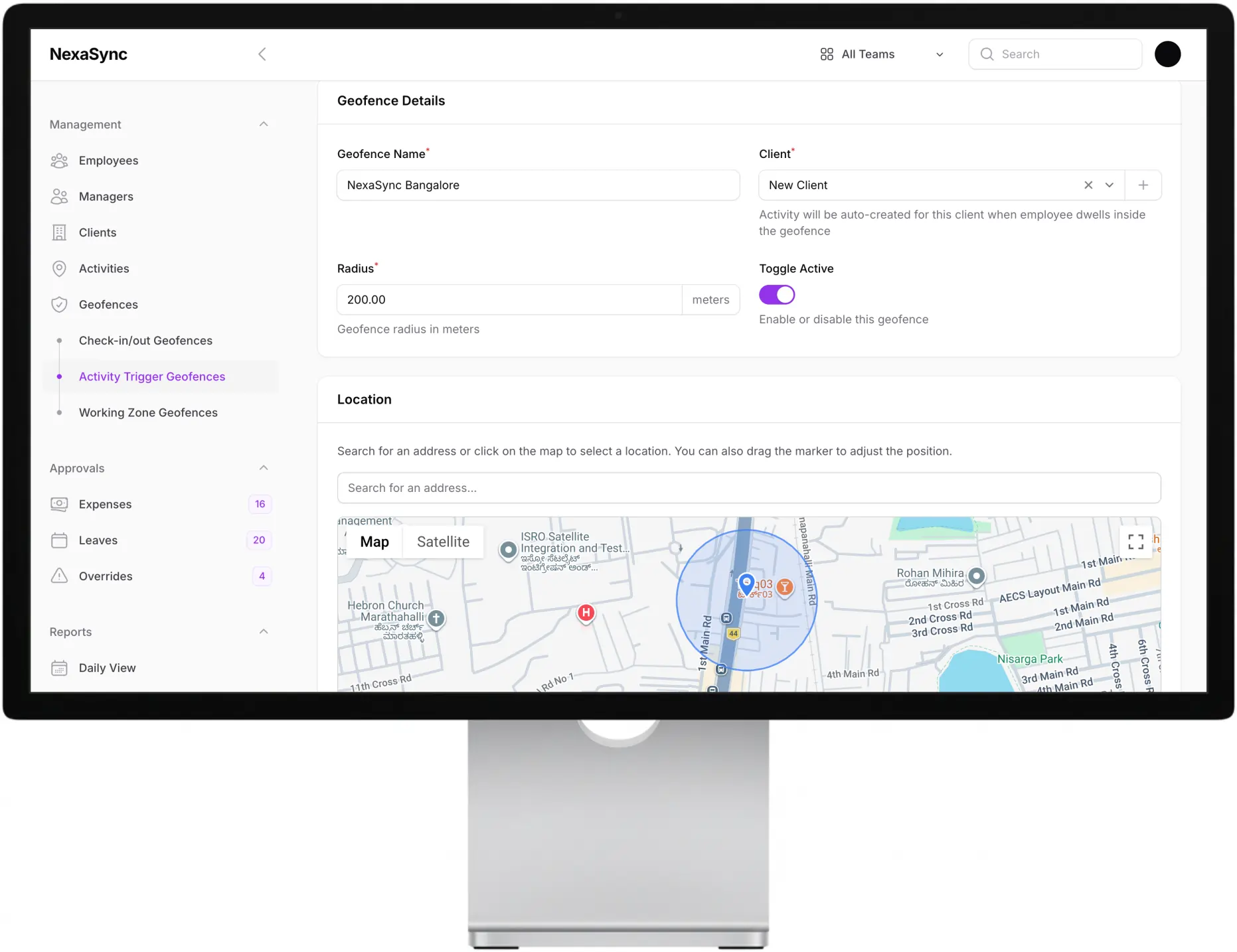
Task: Open Check-in/out Geofences page
Action: pos(145,341)
